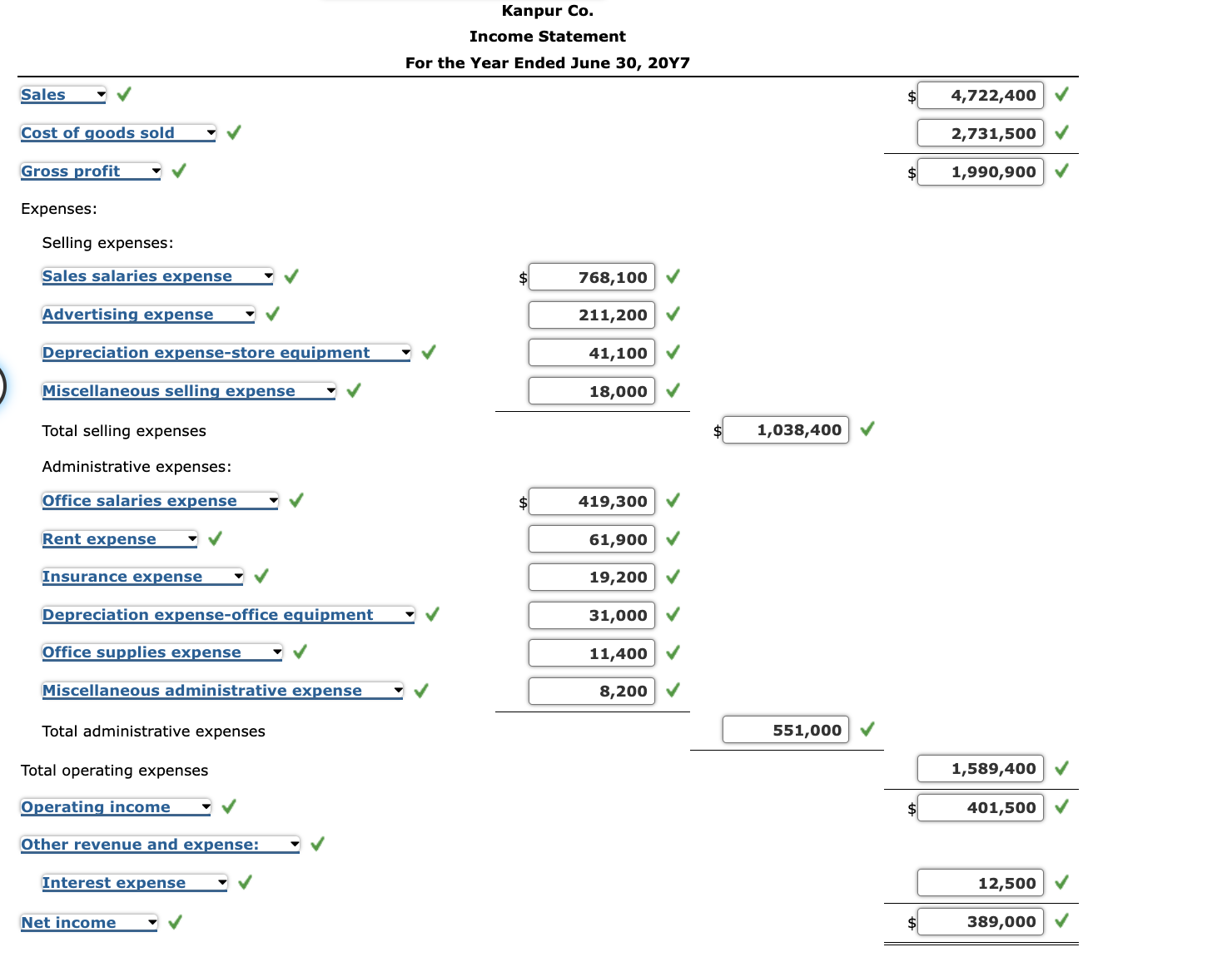Click checkmark after Depreciation expense-office equipment dropdown
The width and height of the screenshot is (1232, 957).
(433, 614)
